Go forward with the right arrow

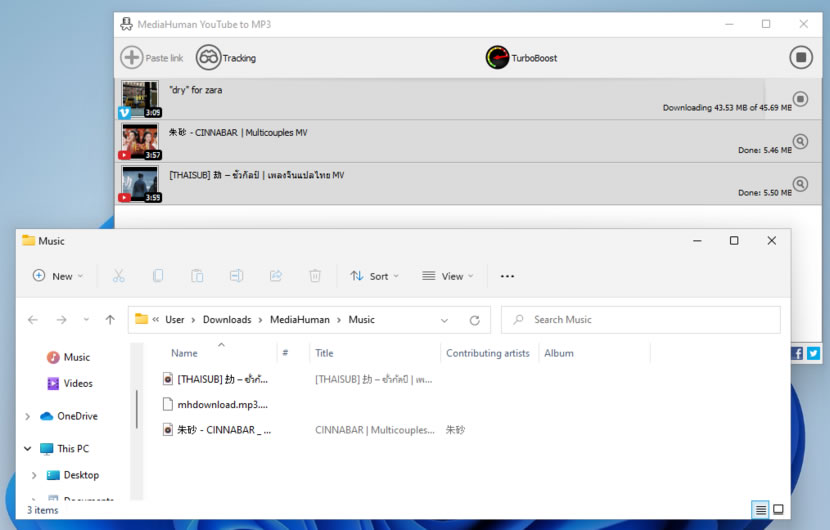click(61, 320)
